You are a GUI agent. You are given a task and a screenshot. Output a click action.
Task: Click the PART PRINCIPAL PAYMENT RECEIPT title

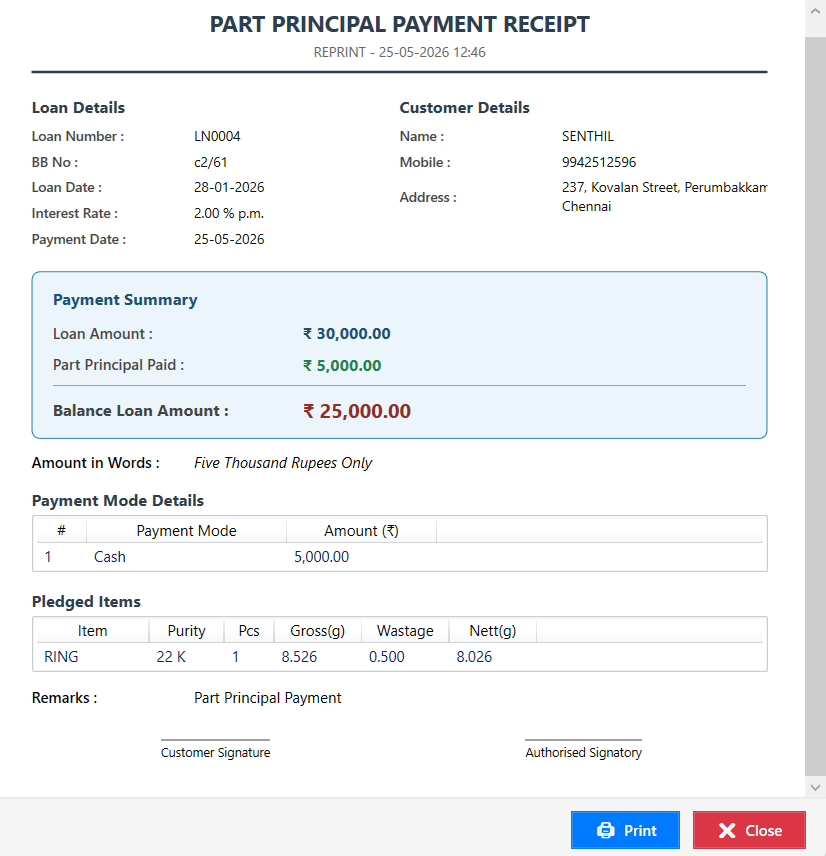pos(400,24)
